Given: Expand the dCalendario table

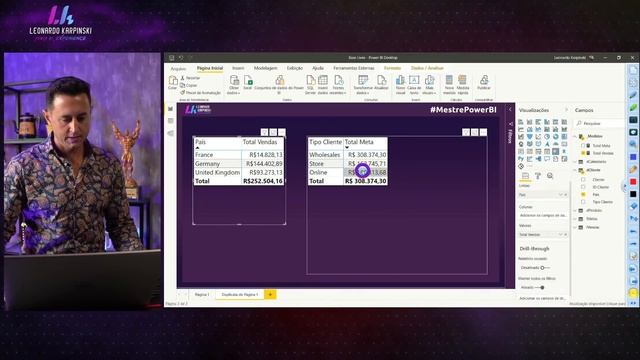Looking at the screenshot, I should click(x=576, y=162).
